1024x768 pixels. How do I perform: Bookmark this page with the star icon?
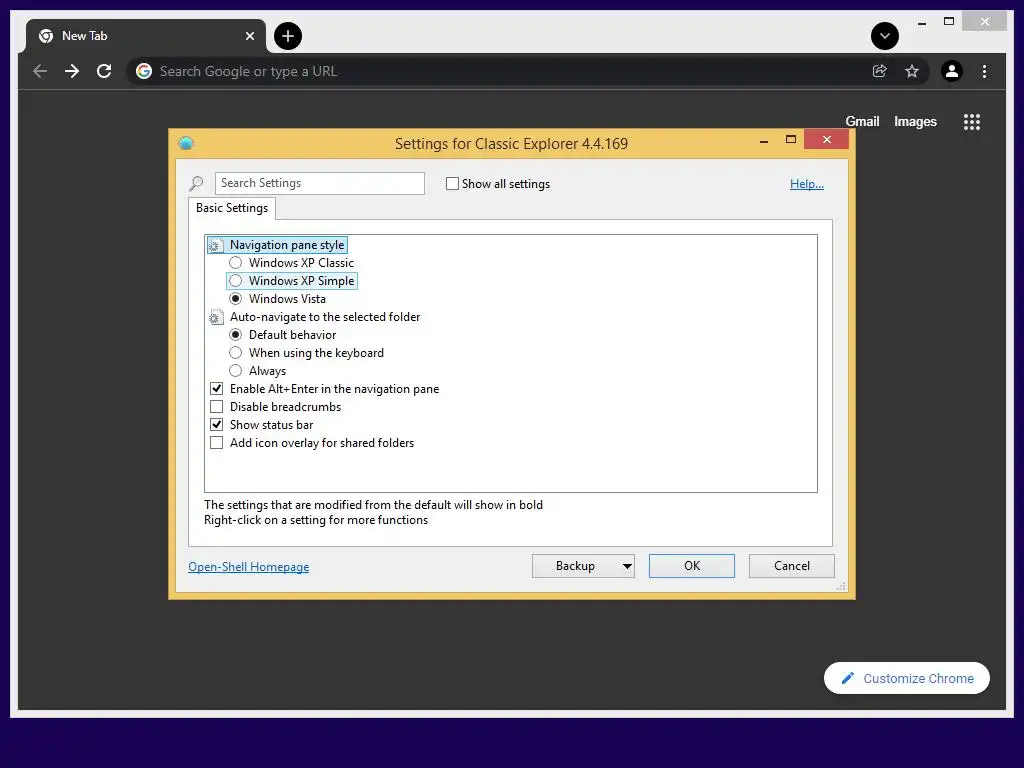click(912, 71)
